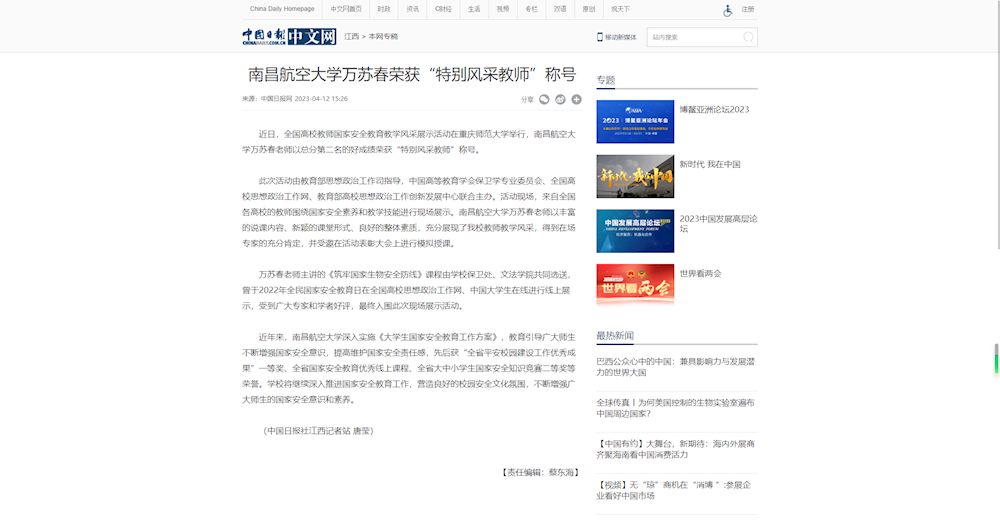Click the China Daily 中文网 logo
This screenshot has height=520, width=1000.
[x=288, y=37]
